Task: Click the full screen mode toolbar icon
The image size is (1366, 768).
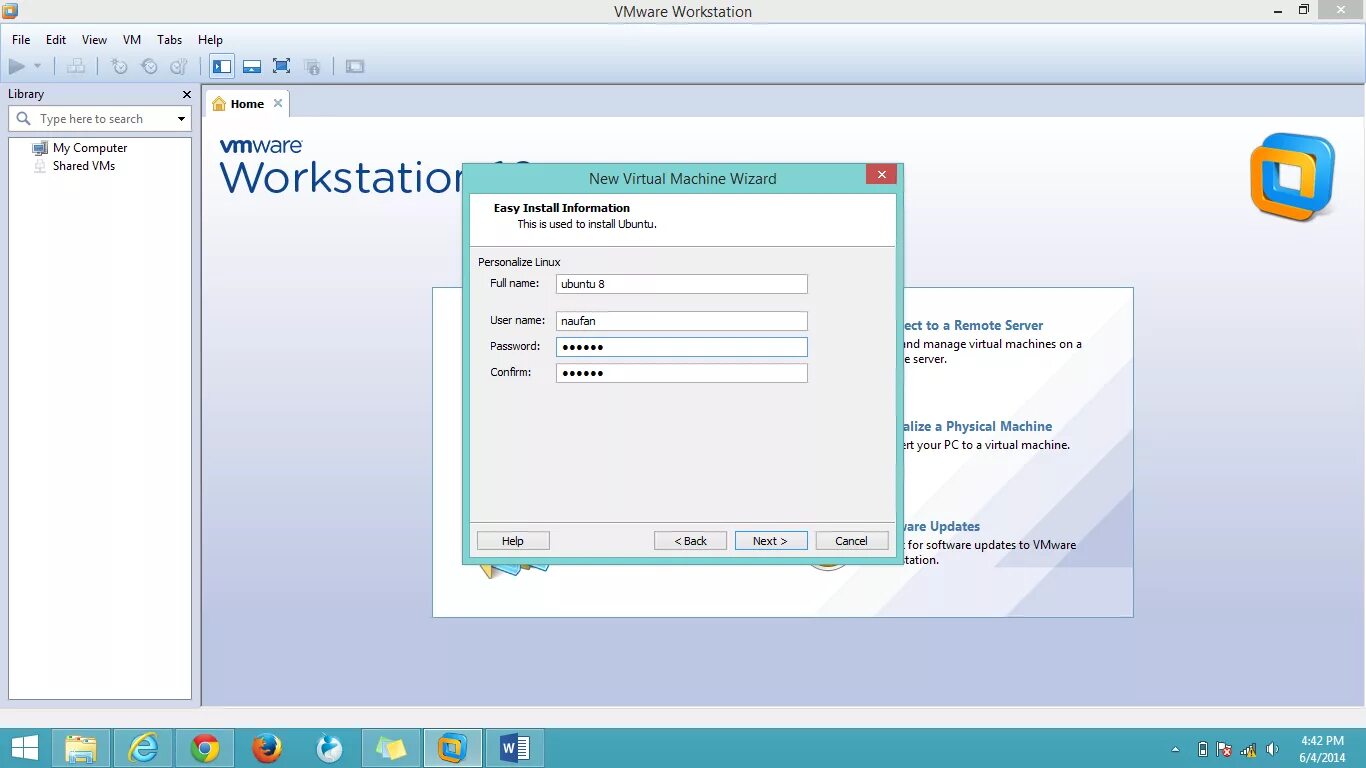Action: pos(282,67)
